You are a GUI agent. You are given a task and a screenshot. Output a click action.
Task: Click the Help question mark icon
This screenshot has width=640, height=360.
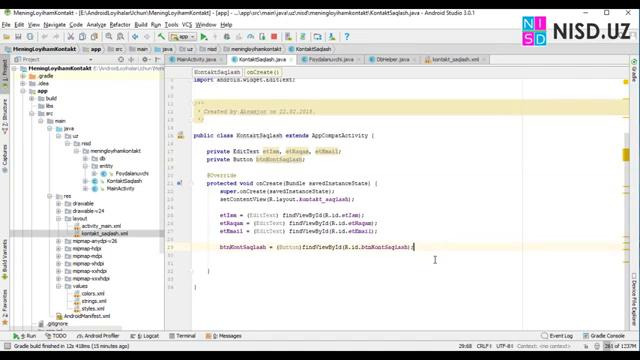[x=347, y=37]
